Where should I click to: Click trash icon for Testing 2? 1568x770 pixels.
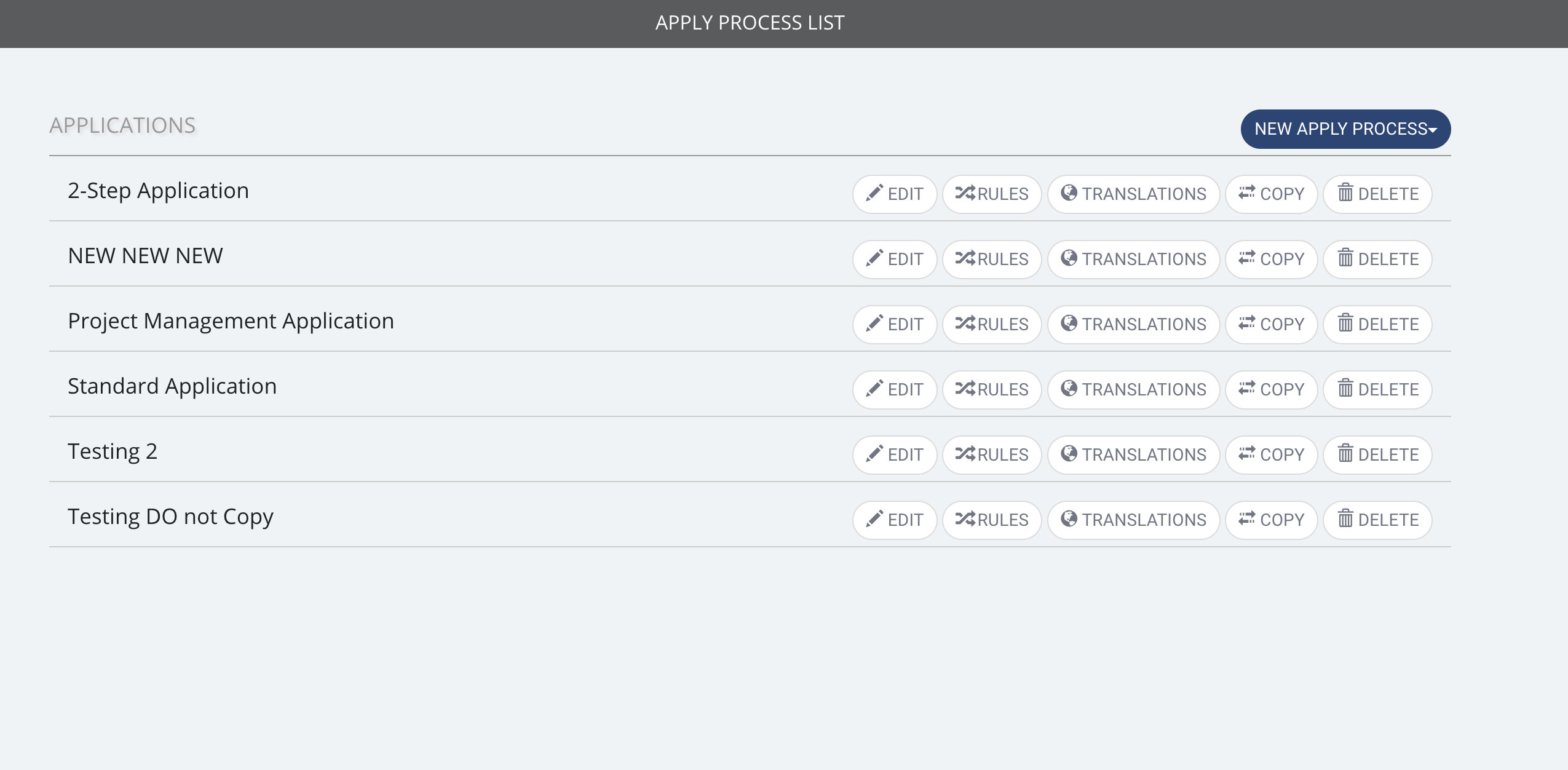pyautogui.click(x=1345, y=453)
